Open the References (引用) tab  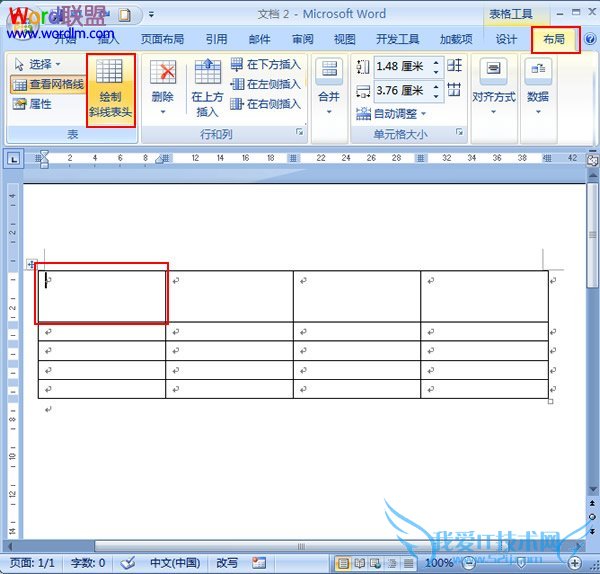point(217,39)
